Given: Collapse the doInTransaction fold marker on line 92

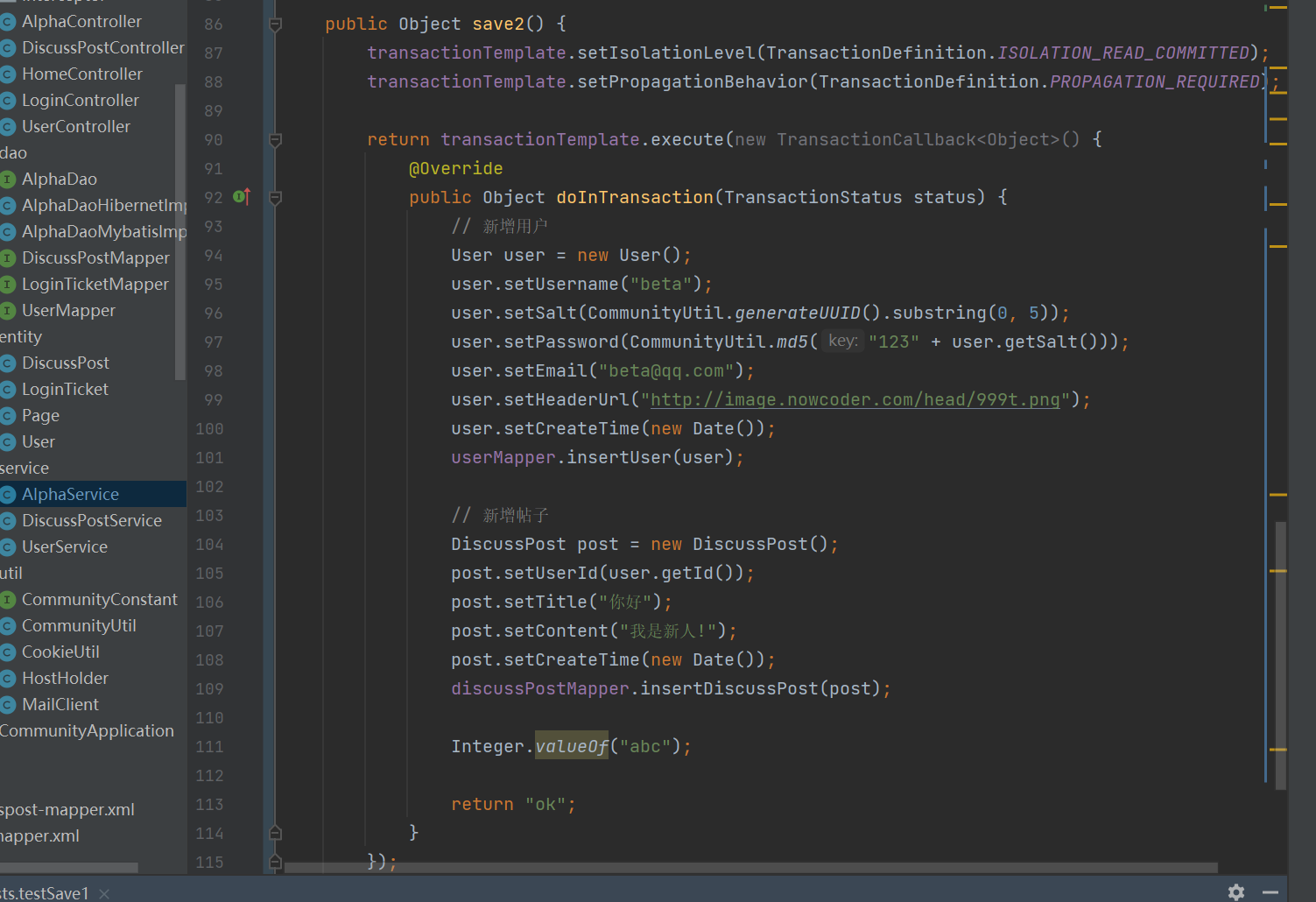Looking at the screenshot, I should (275, 198).
